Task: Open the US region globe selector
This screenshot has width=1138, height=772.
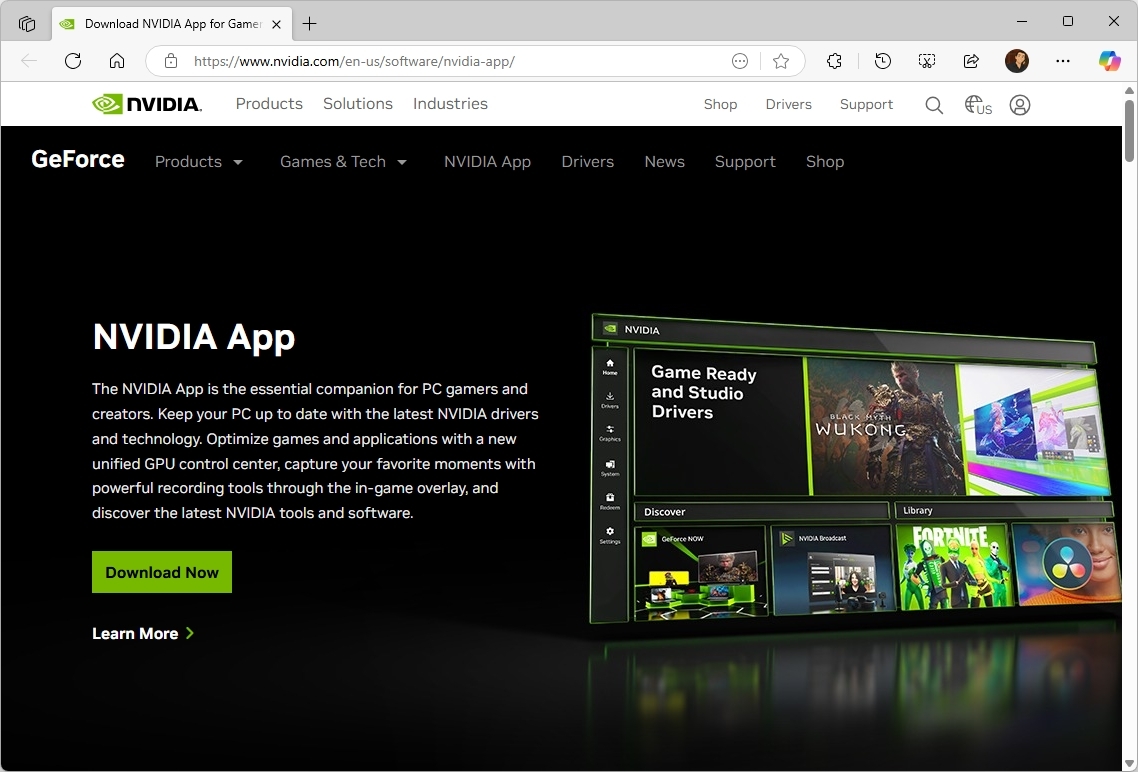Action: coord(978,105)
